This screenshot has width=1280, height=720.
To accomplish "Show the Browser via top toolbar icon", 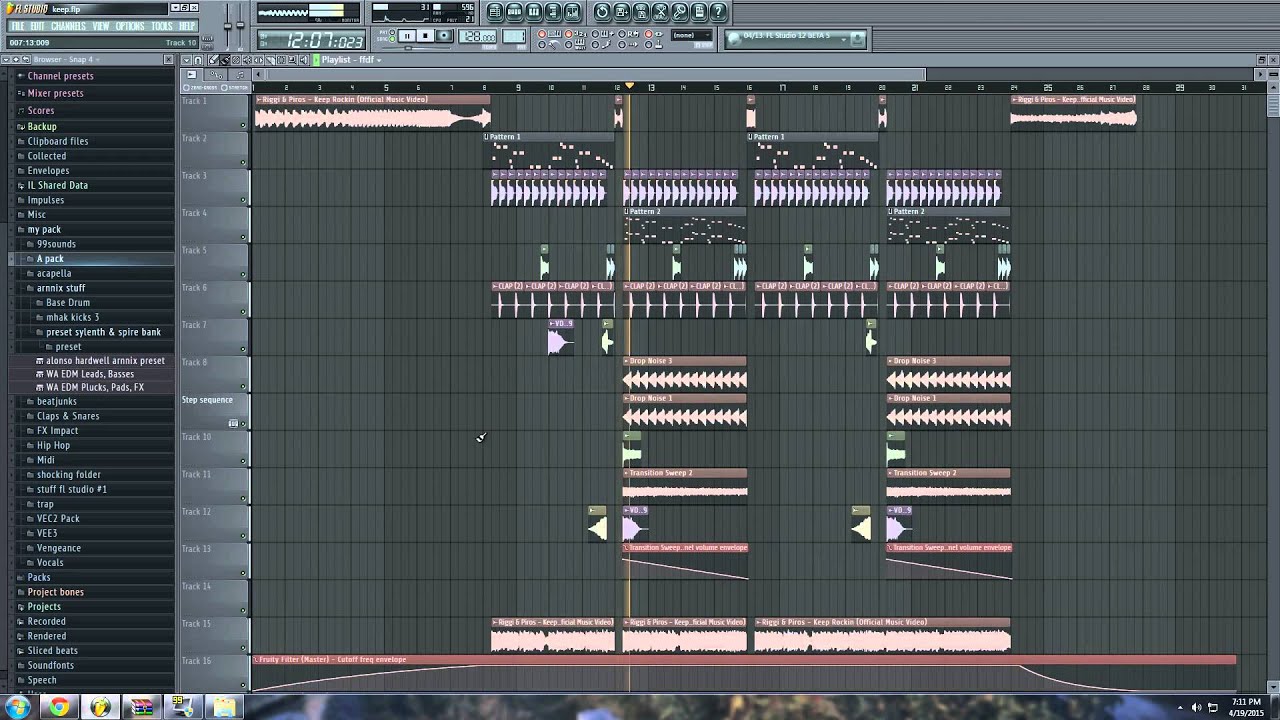I will click(x=553, y=12).
